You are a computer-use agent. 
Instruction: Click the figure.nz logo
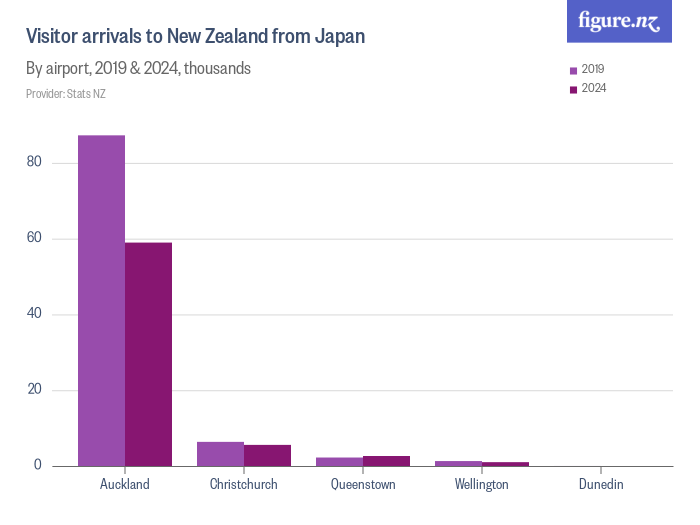pyautogui.click(x=620, y=21)
